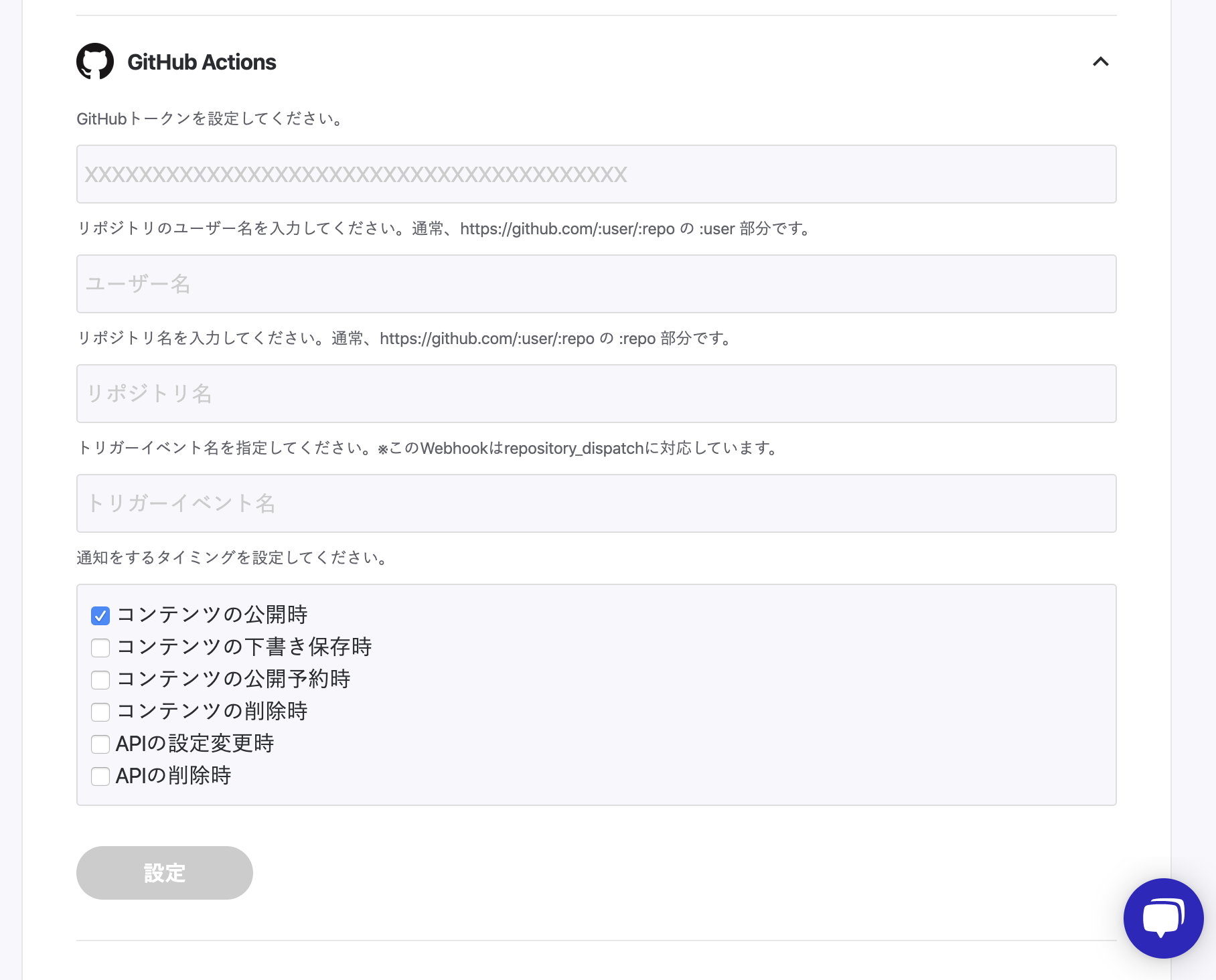Enable the コンテンツの下書き保存時 checkbox
The image size is (1216, 980).
click(100, 648)
